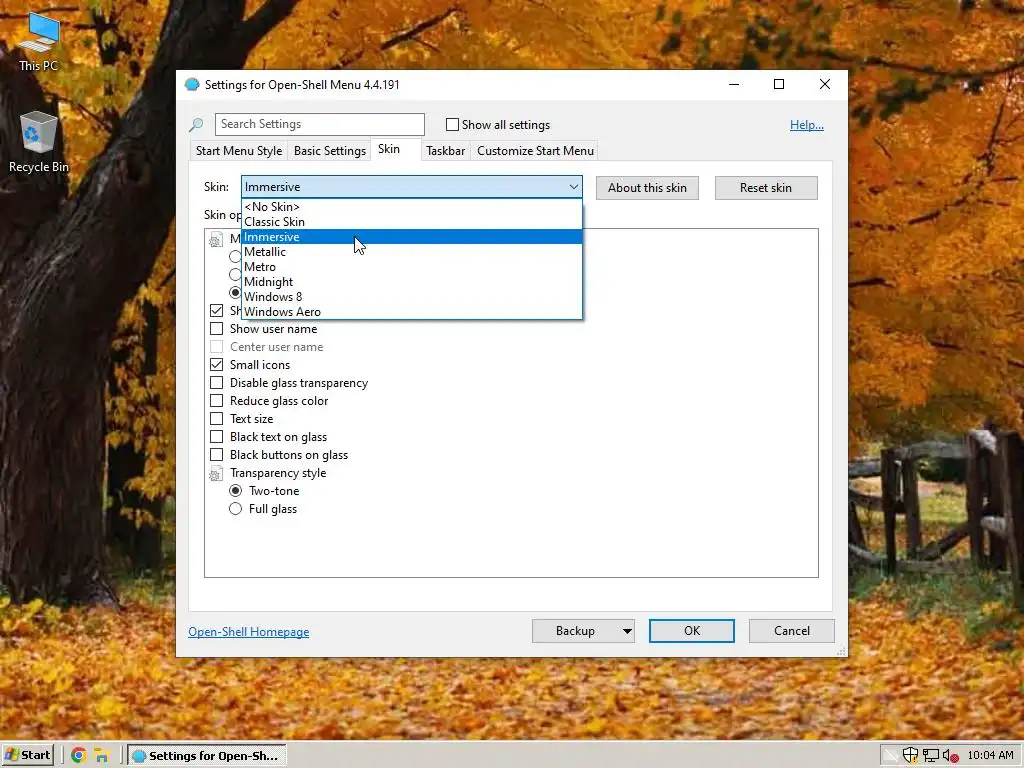Open Chrome from the taskbar
The width and height of the screenshot is (1024, 768).
click(x=78, y=755)
